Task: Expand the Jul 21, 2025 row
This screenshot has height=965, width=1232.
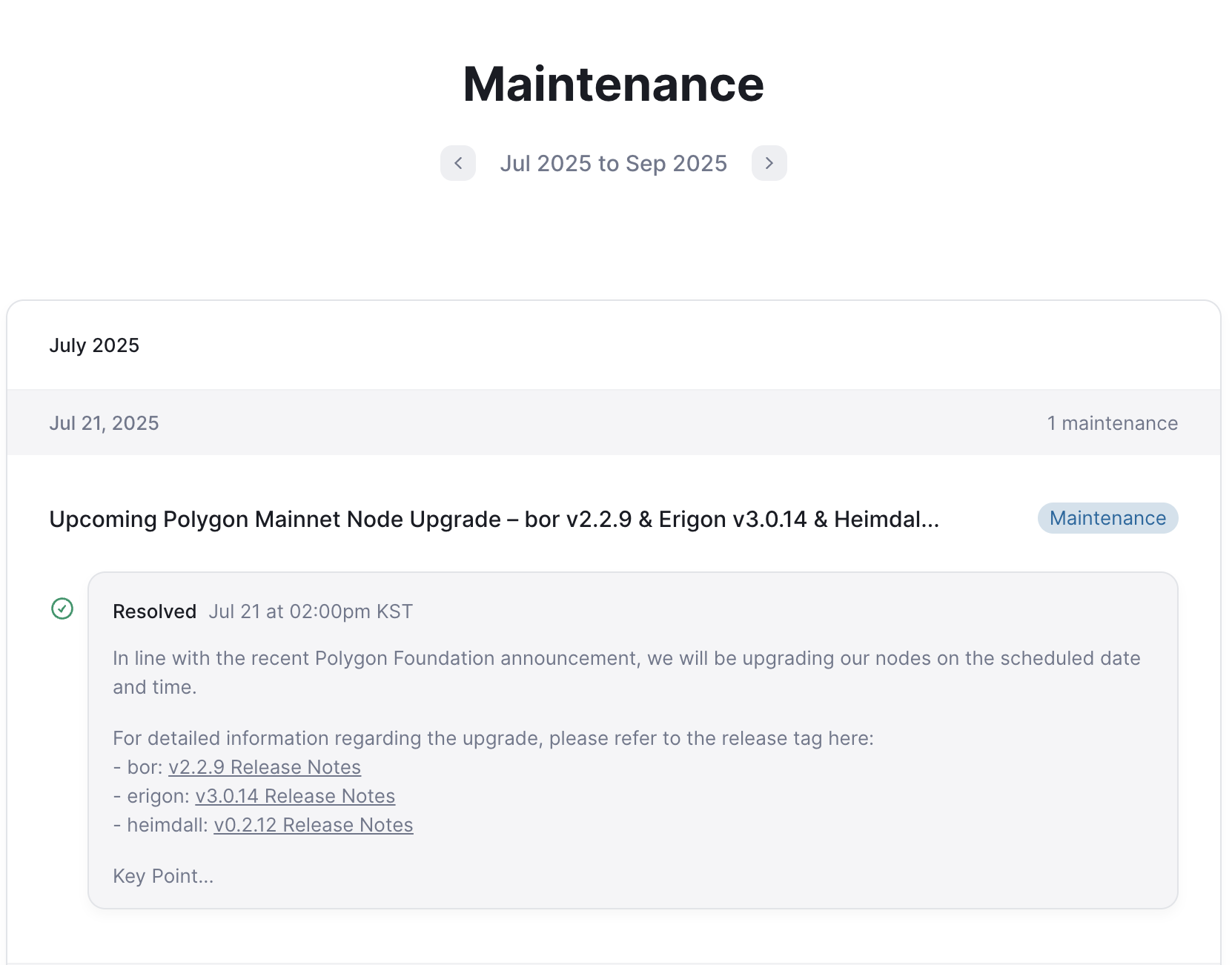Action: 105,422
